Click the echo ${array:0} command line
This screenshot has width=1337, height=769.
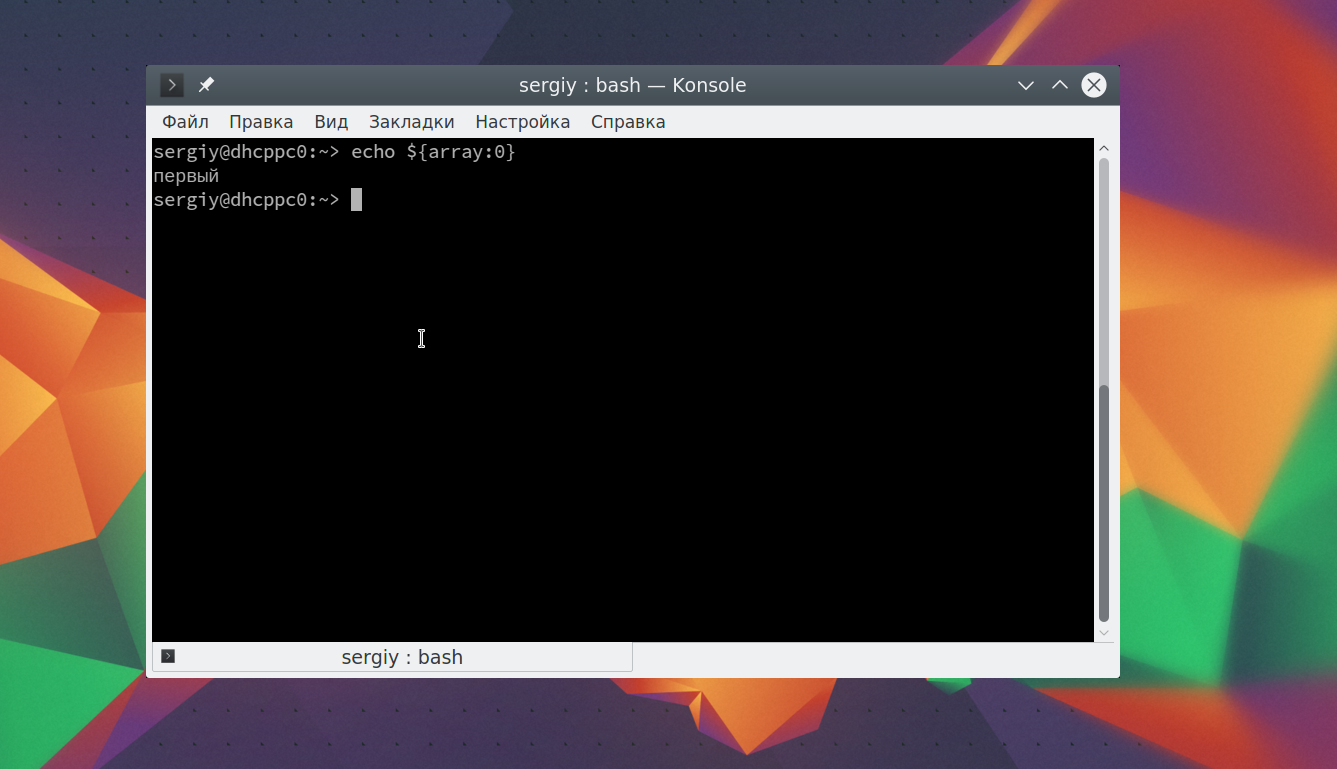click(x=334, y=152)
